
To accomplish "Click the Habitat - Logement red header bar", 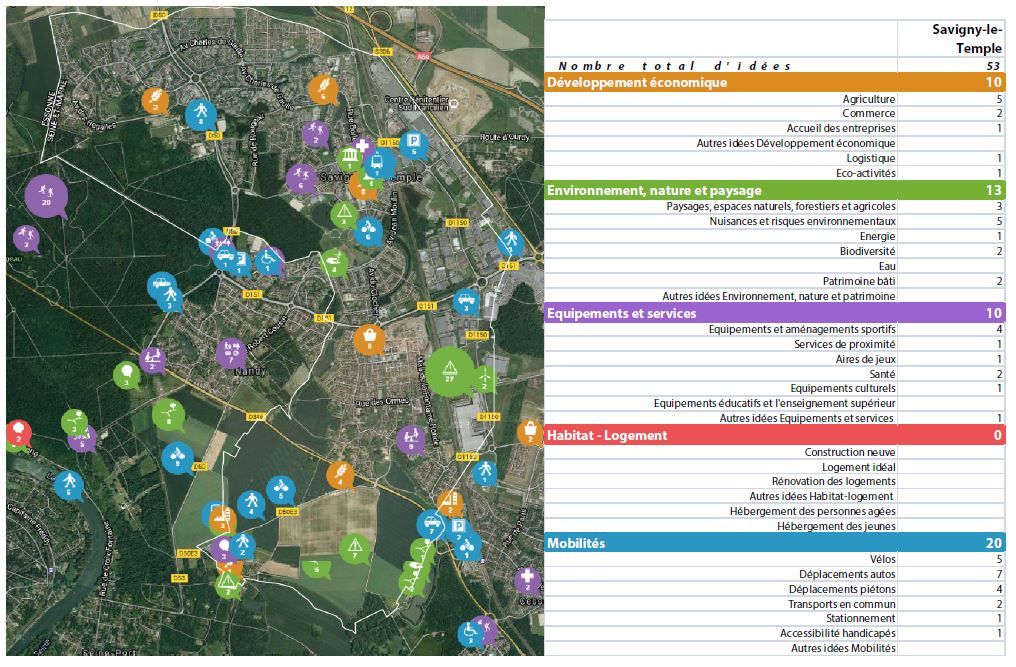I will (775, 435).
